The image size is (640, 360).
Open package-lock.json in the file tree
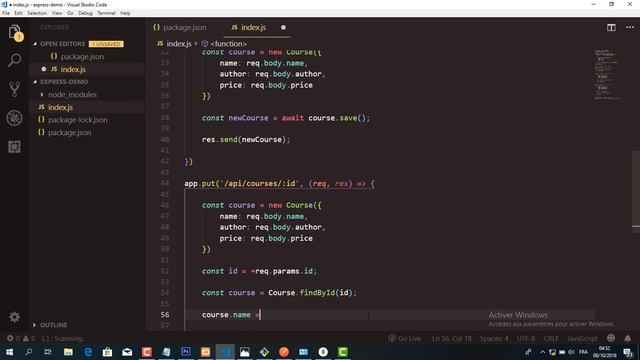pyautogui.click(x=78, y=120)
